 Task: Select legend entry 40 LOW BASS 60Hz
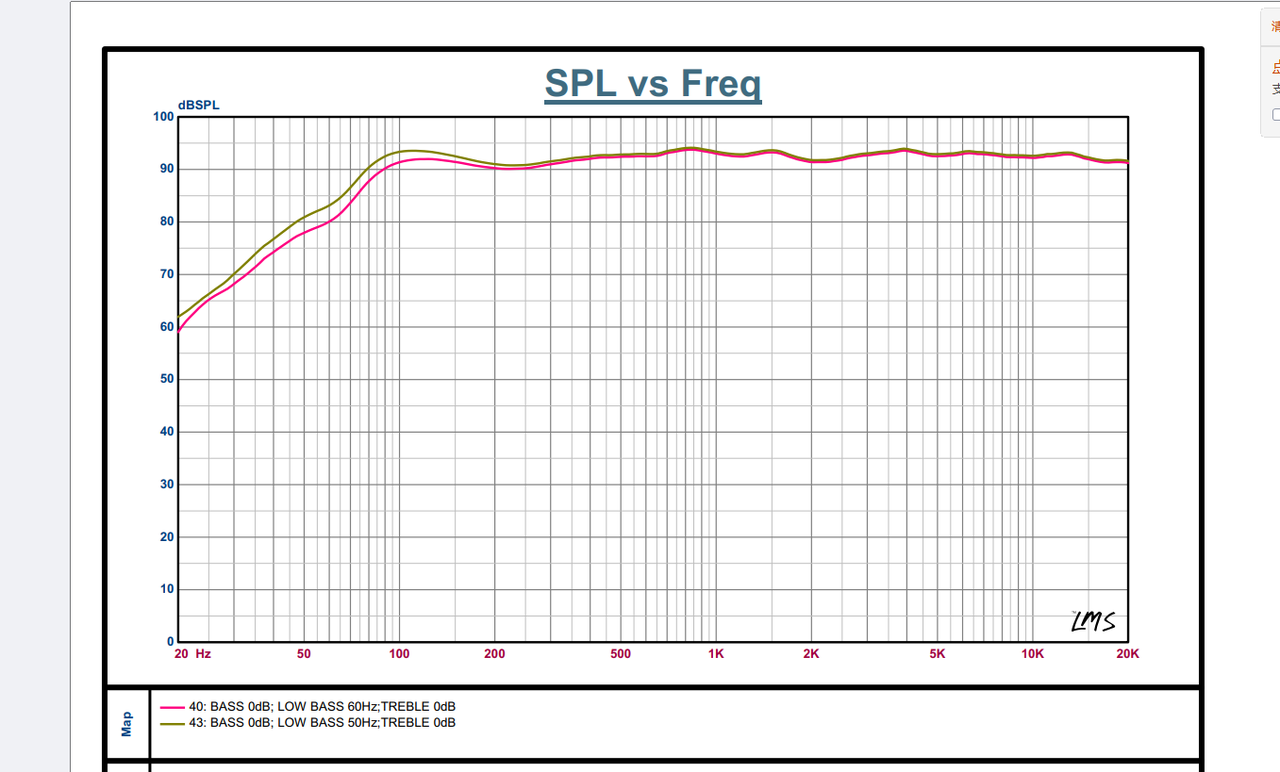click(322, 707)
